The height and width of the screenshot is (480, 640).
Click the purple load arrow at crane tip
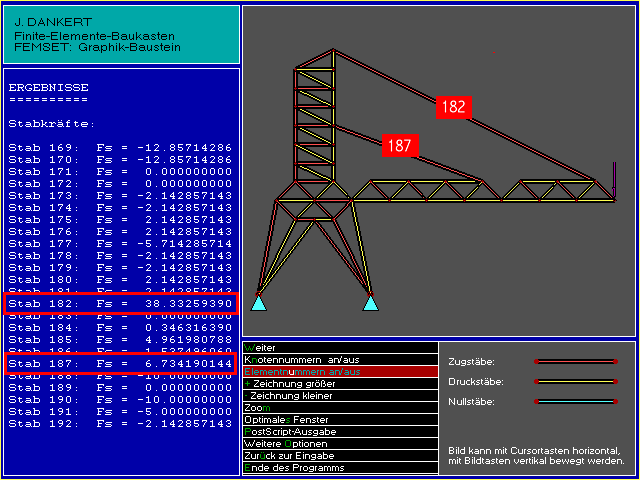[x=614, y=180]
